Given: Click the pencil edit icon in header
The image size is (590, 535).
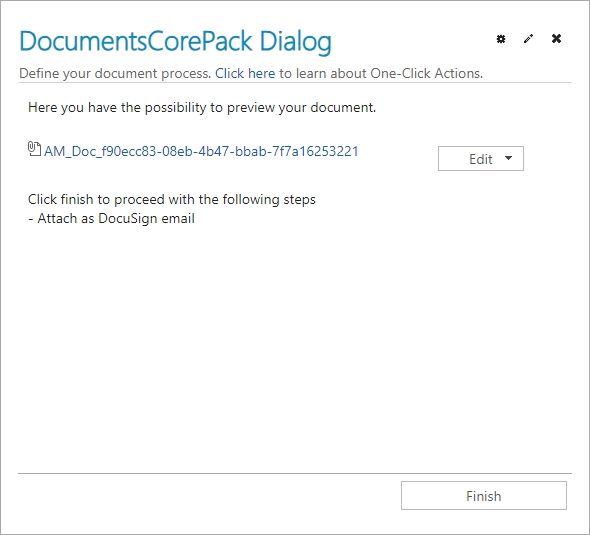Looking at the screenshot, I should coord(528,39).
